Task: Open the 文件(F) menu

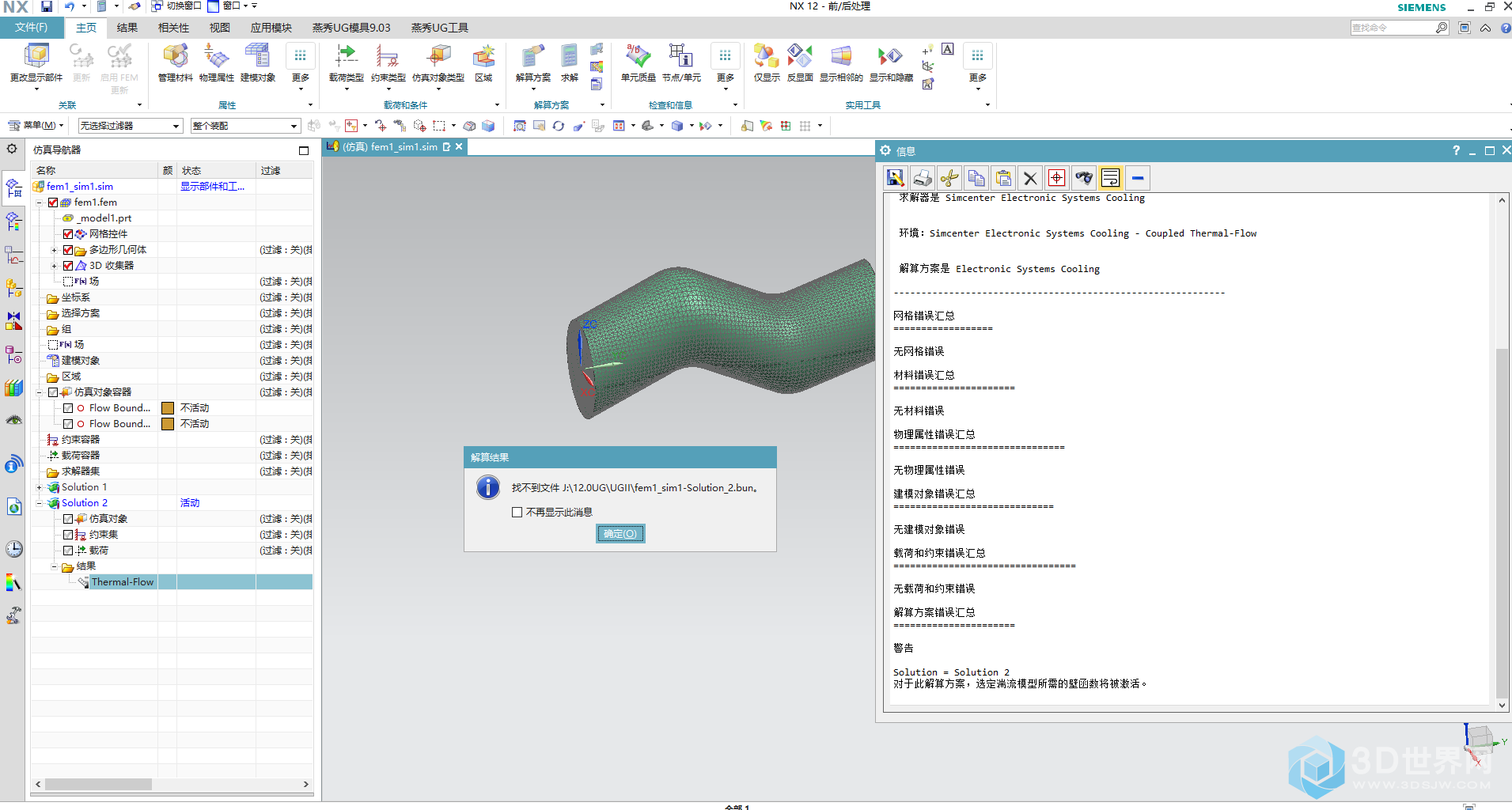Action: coord(32,28)
